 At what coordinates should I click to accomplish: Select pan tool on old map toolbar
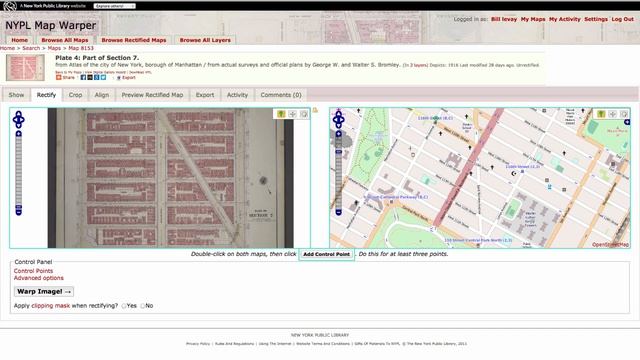[x=304, y=114]
